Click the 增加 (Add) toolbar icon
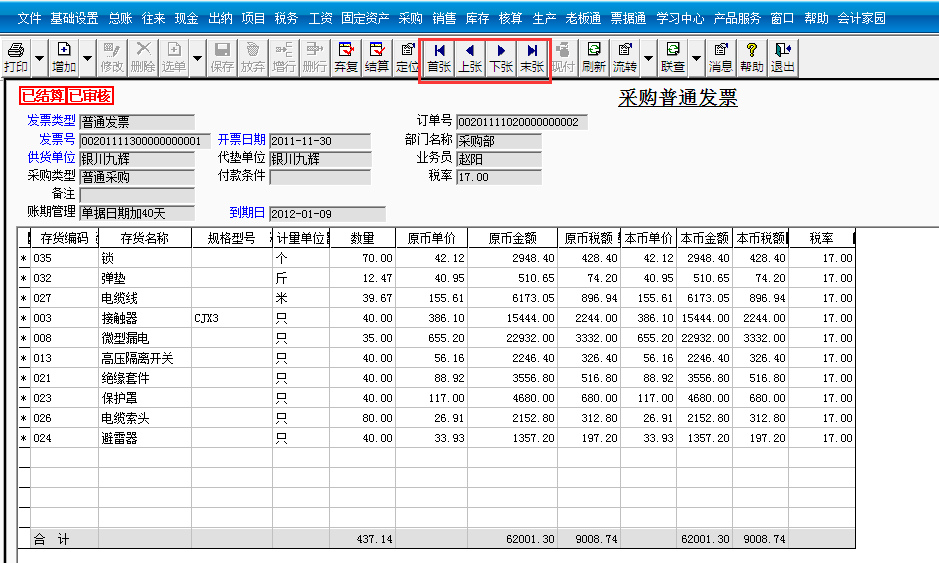This screenshot has width=939, height=563. tap(64, 58)
